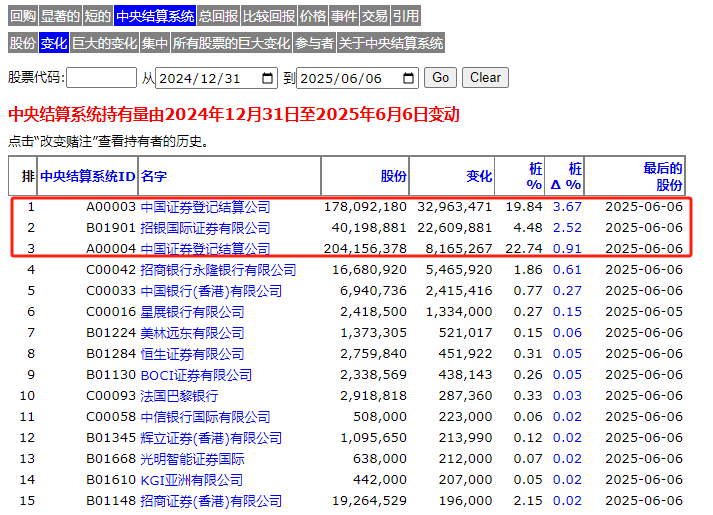
Task: Open the 巨大的变化 sub-tab
Action: [x=105, y=43]
